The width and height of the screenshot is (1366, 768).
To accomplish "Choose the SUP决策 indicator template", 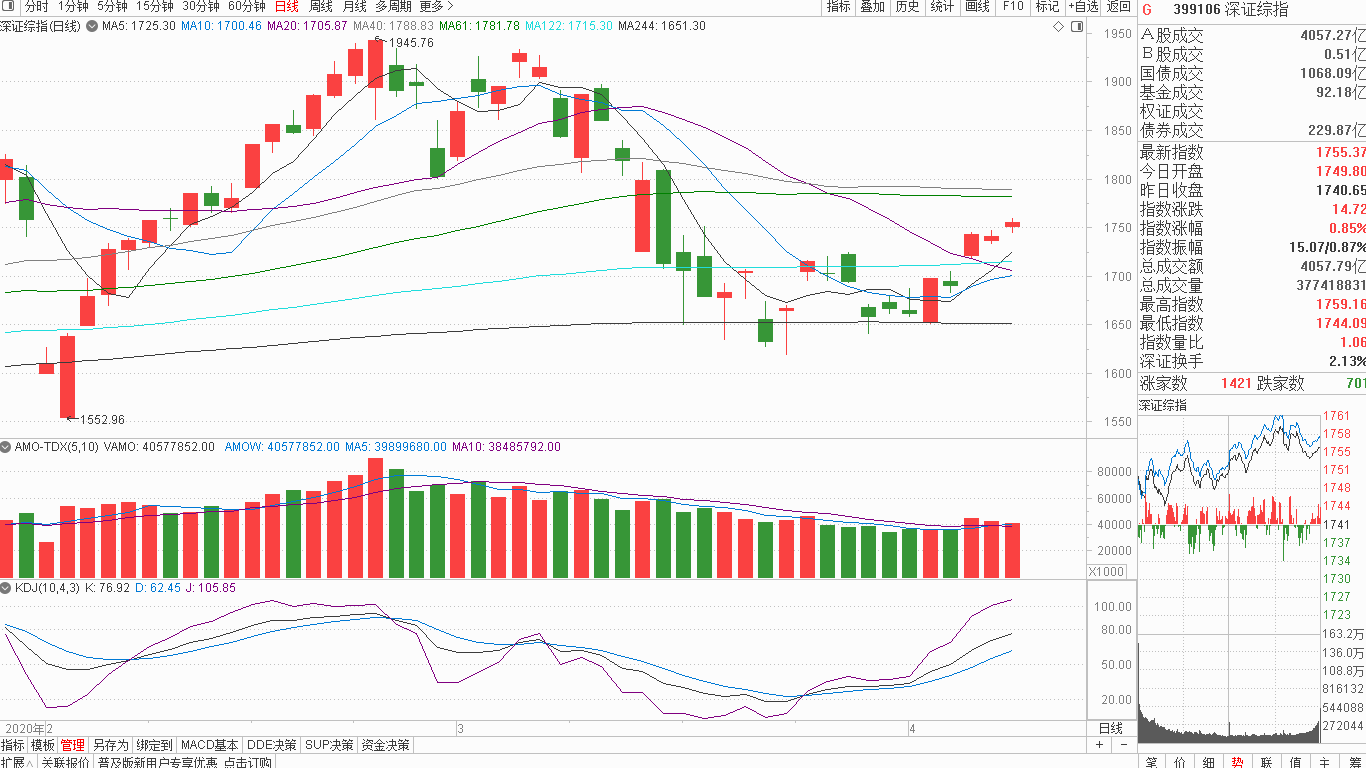I will [330, 745].
